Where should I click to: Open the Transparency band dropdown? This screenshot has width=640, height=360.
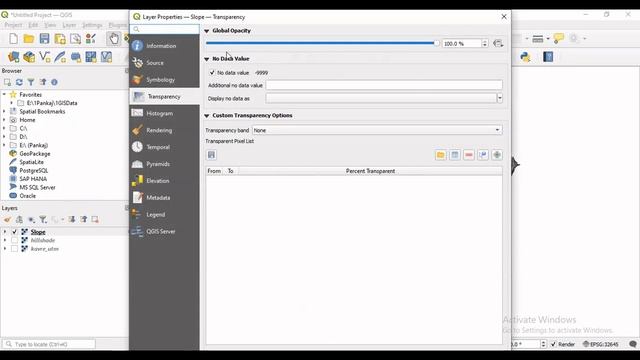click(x=377, y=130)
